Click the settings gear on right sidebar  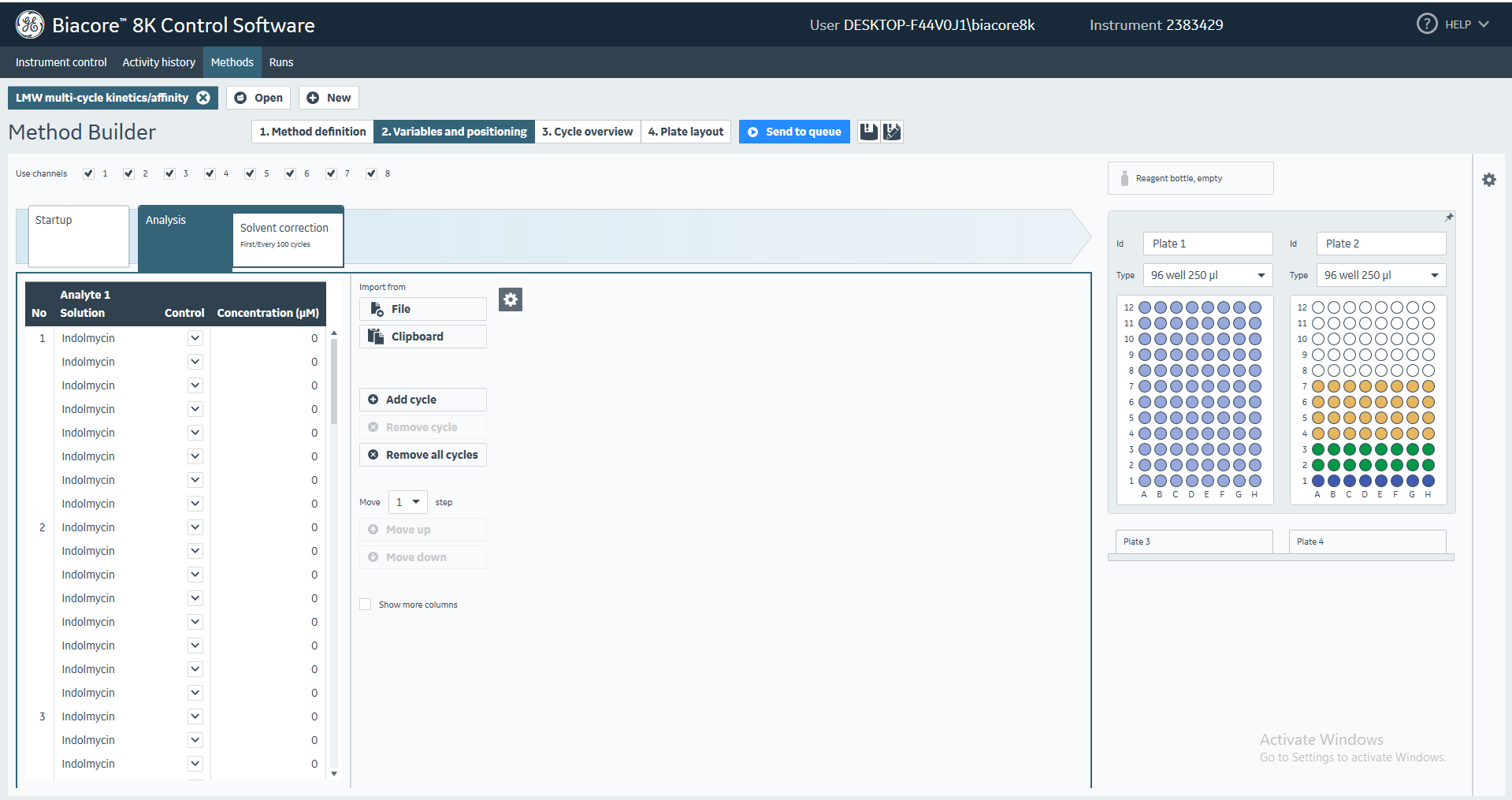click(x=1488, y=180)
